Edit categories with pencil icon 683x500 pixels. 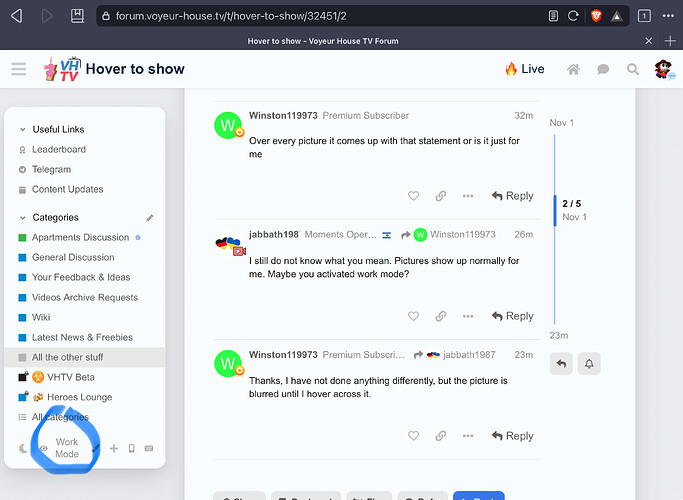point(150,217)
